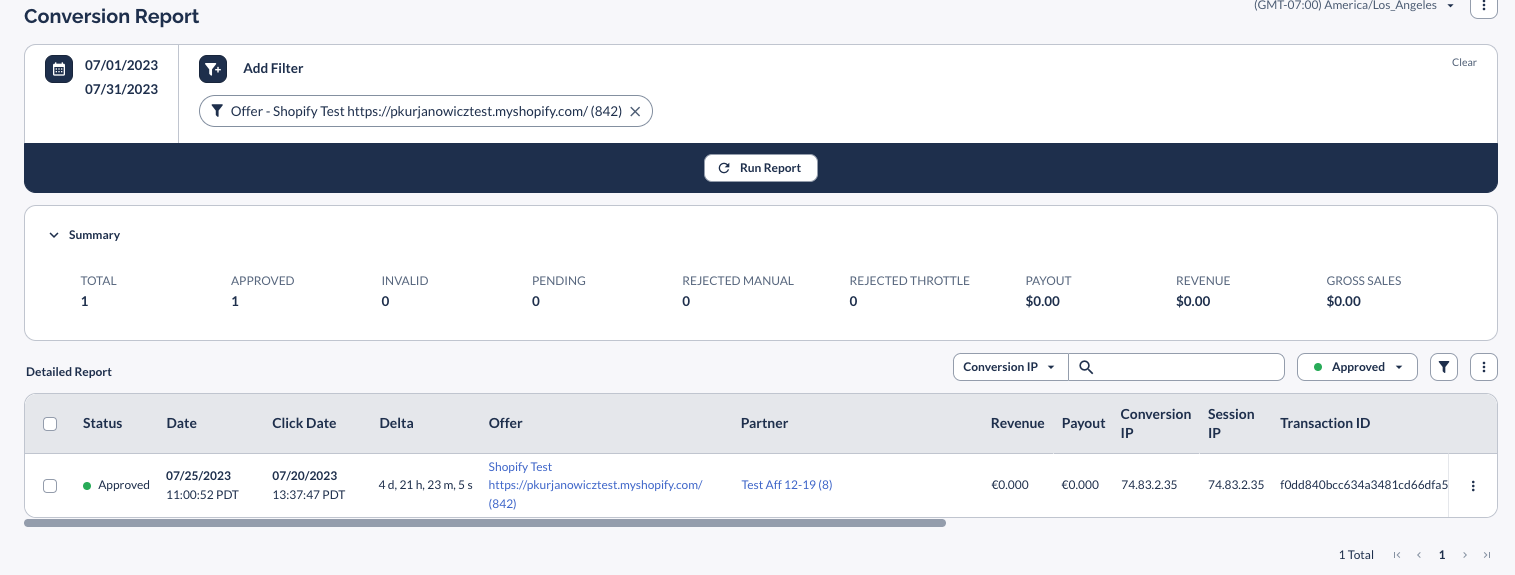Click the 07/01/2023 start date
Viewport: 1515px width, 575px height.
point(121,65)
